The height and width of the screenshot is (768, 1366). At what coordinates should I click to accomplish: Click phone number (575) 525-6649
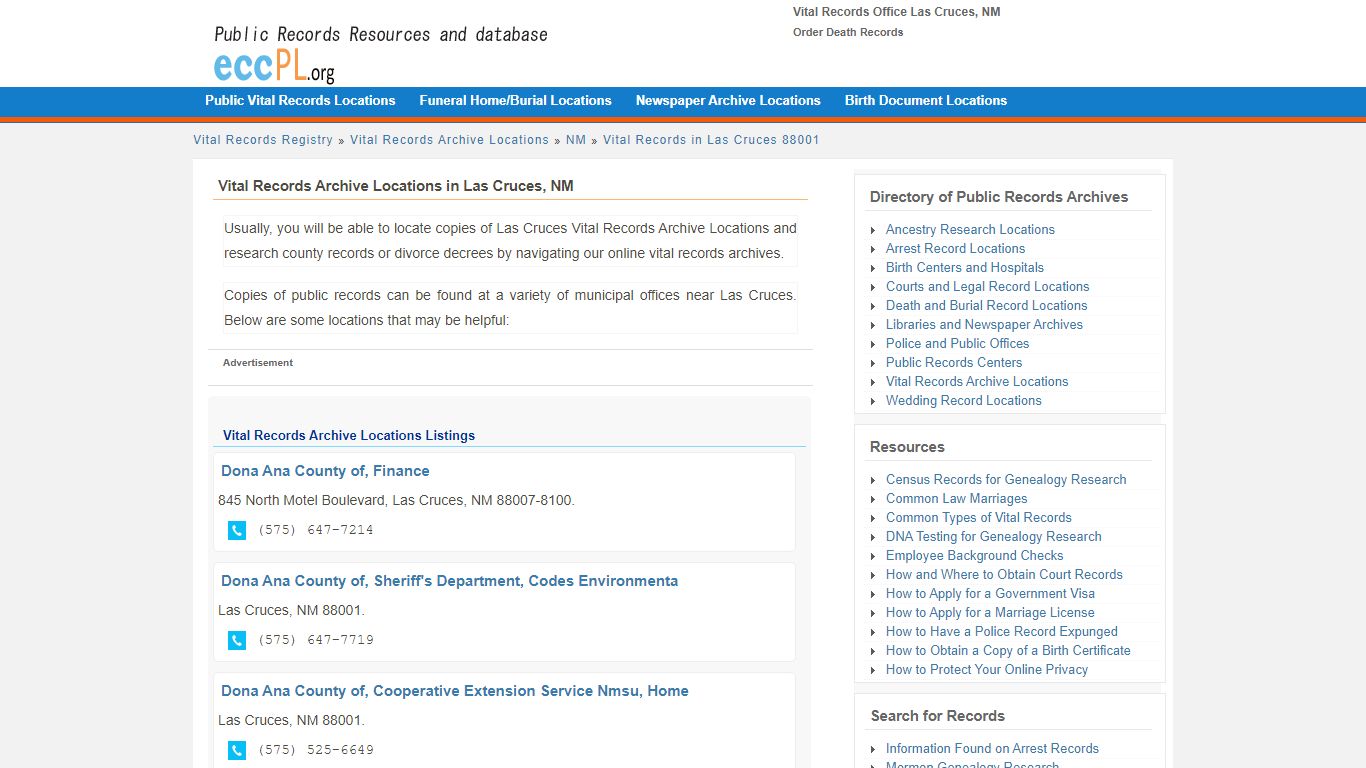click(x=316, y=750)
